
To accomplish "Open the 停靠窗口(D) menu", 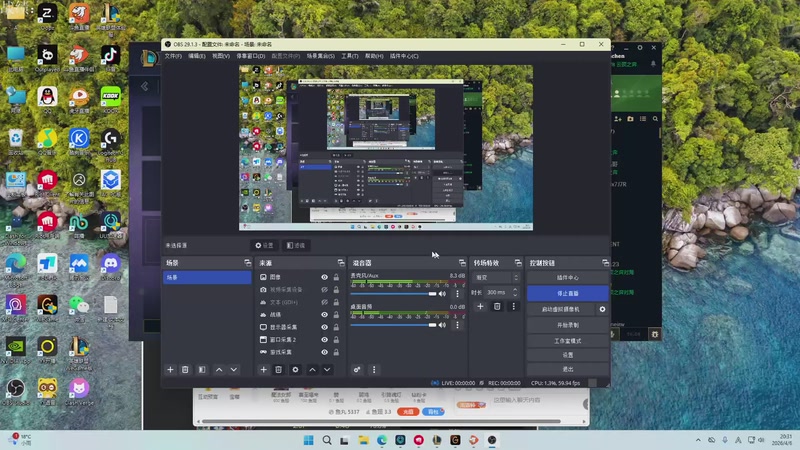I will (x=251, y=56).
